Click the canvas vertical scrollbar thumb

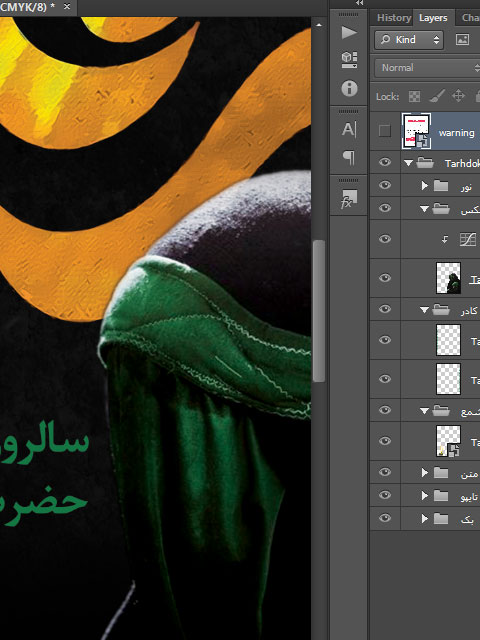click(319, 311)
